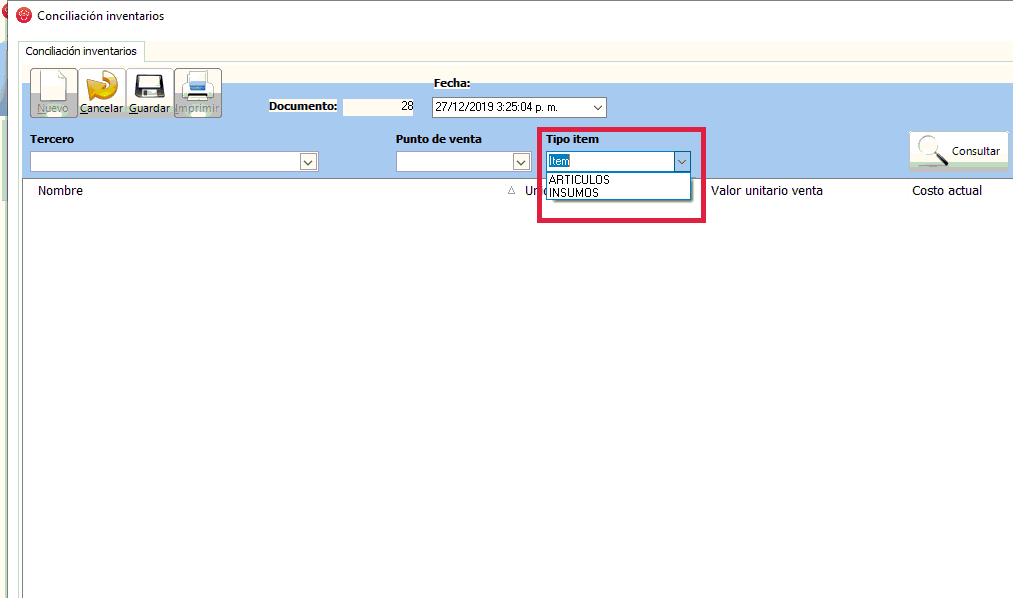Expand the Fecha date dropdown arrow
Image resolution: width=1013 pixels, height=598 pixels.
[x=597, y=107]
